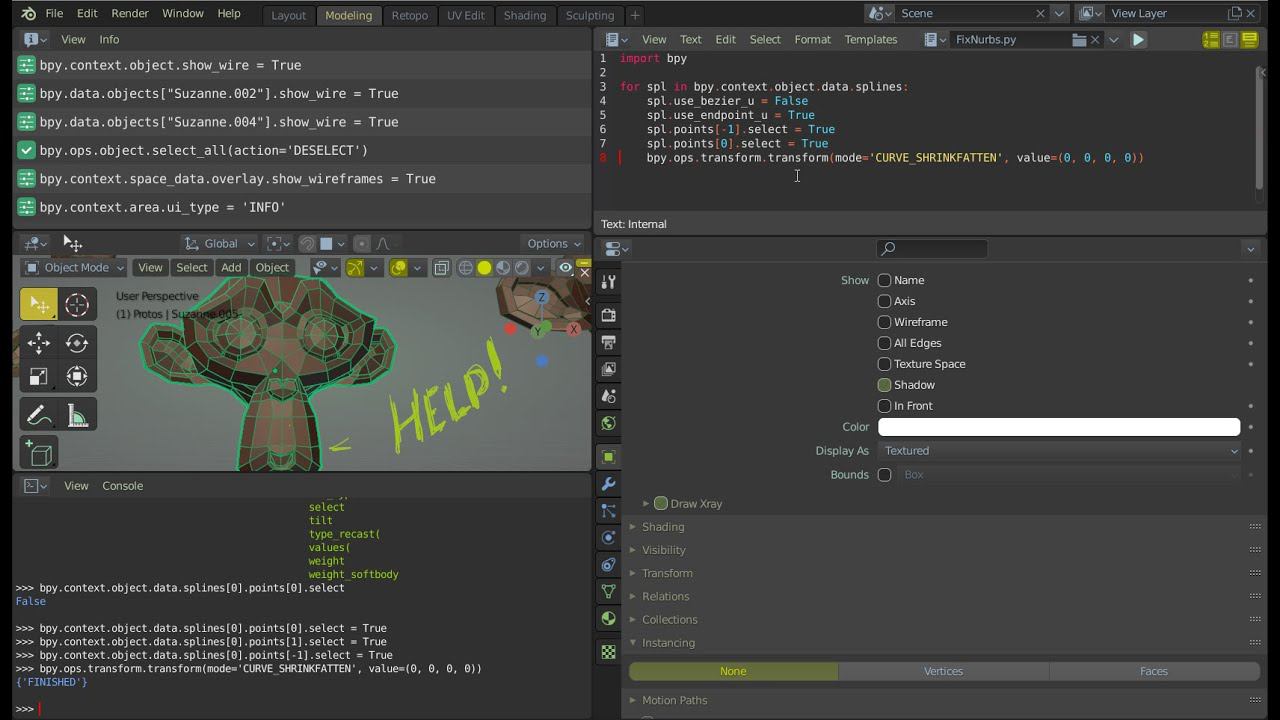Toggle X-ray mode in viewport header
The width and height of the screenshot is (1280, 720).
click(x=441, y=268)
